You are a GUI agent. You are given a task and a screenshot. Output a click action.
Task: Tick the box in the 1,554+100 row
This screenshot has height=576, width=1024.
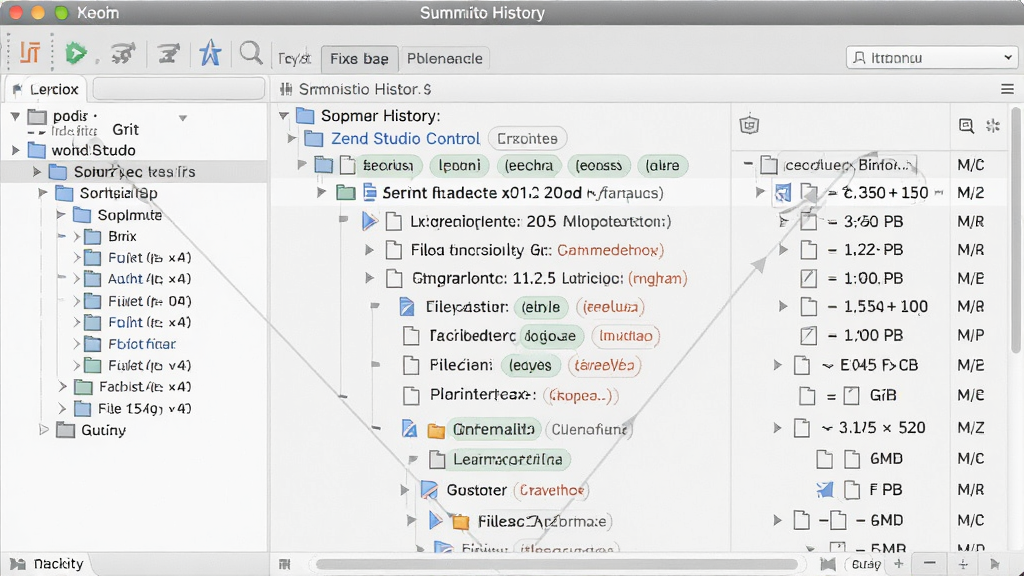[808, 306]
